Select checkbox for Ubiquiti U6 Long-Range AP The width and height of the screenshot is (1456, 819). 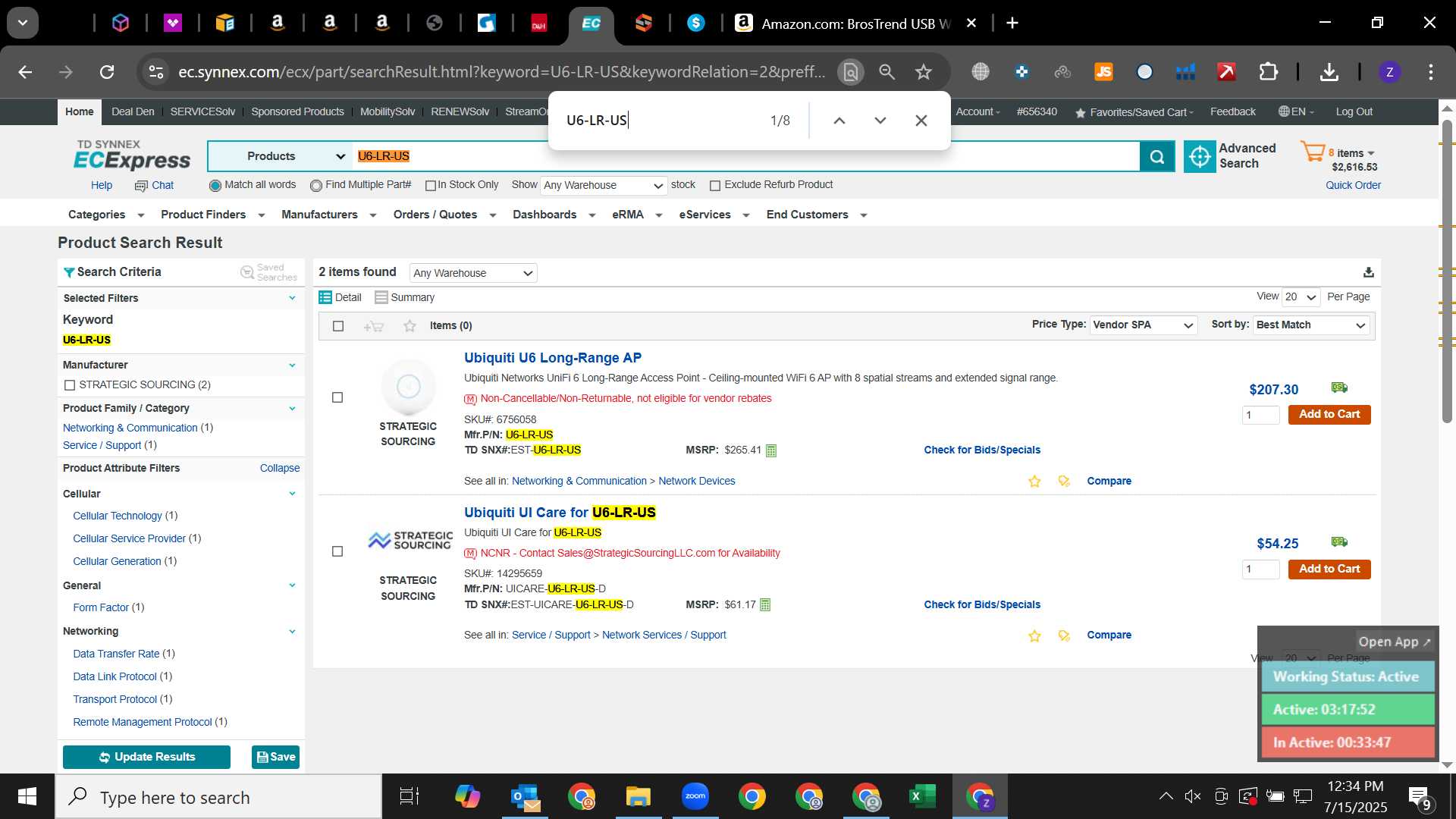pos(337,397)
